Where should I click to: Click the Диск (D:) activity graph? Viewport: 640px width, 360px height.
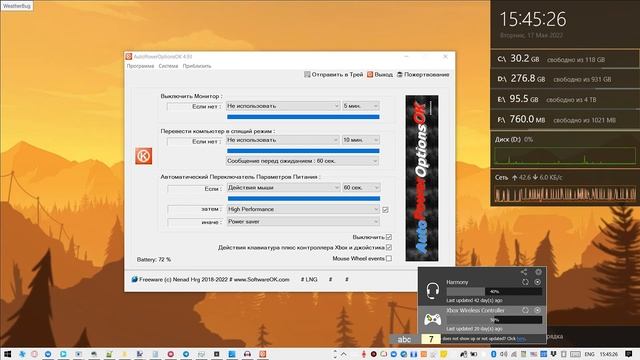point(565,156)
